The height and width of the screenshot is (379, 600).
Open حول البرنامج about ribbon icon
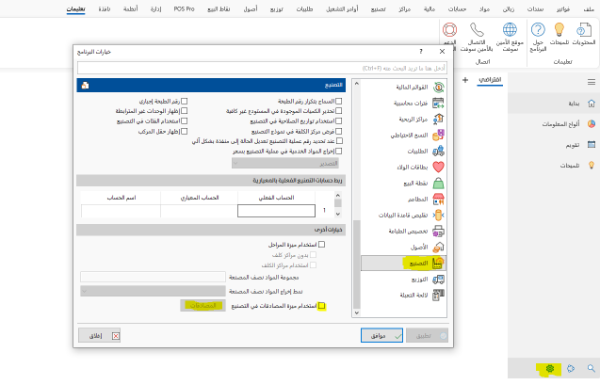(538, 37)
